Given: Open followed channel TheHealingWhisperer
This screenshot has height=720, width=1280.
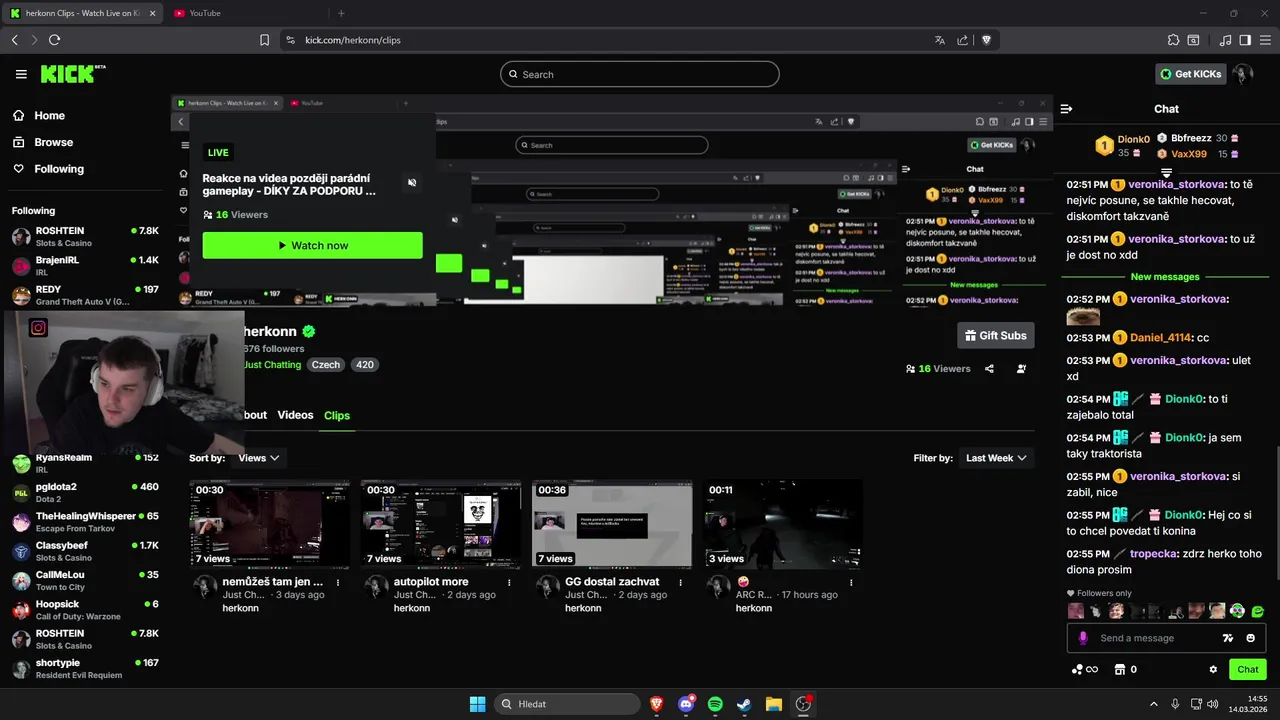Looking at the screenshot, I should [x=85, y=522].
